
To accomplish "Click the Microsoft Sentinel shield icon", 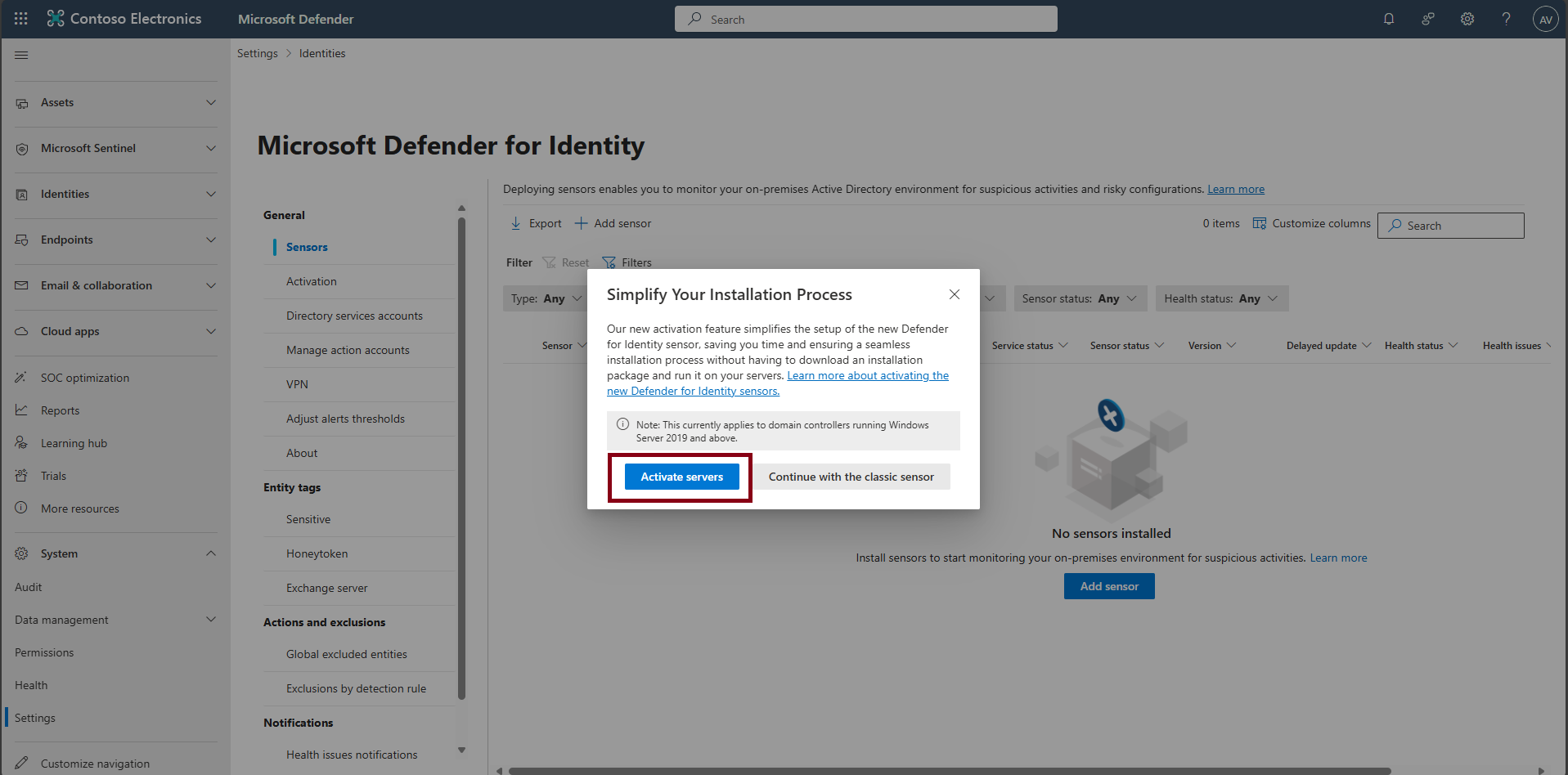I will coord(22,149).
